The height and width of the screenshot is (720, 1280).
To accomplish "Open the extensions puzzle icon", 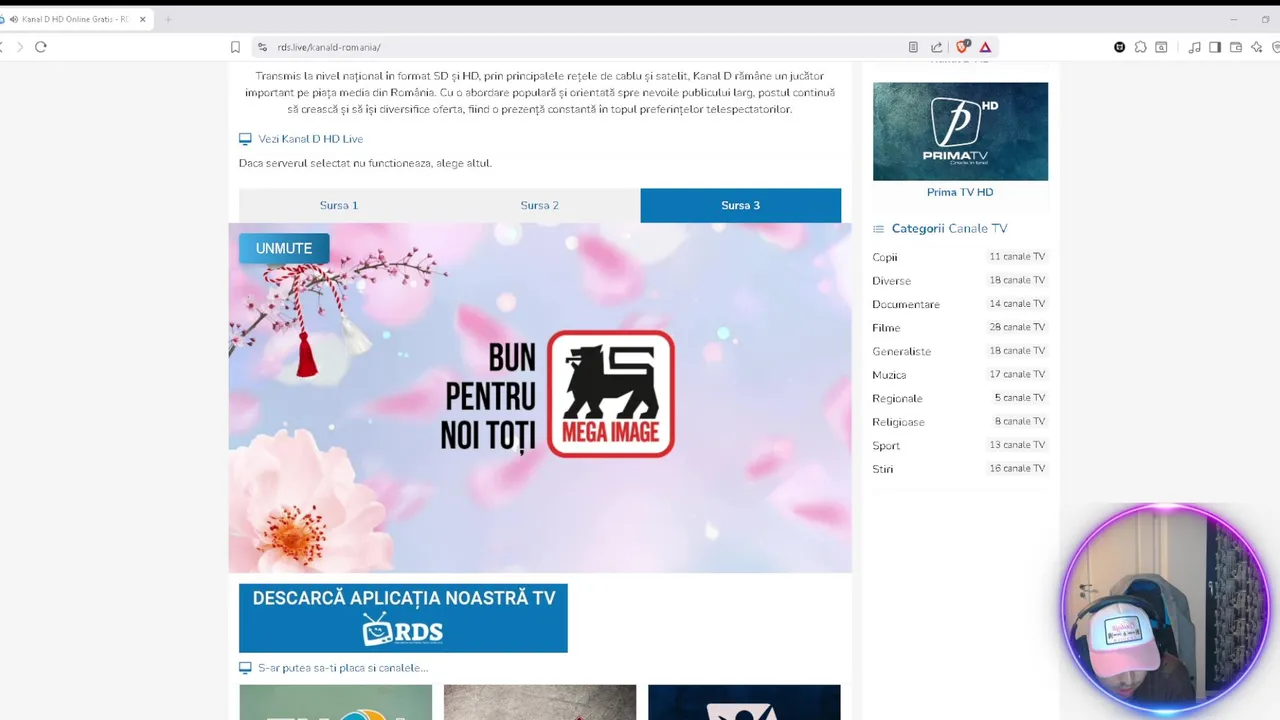I will 1140,47.
